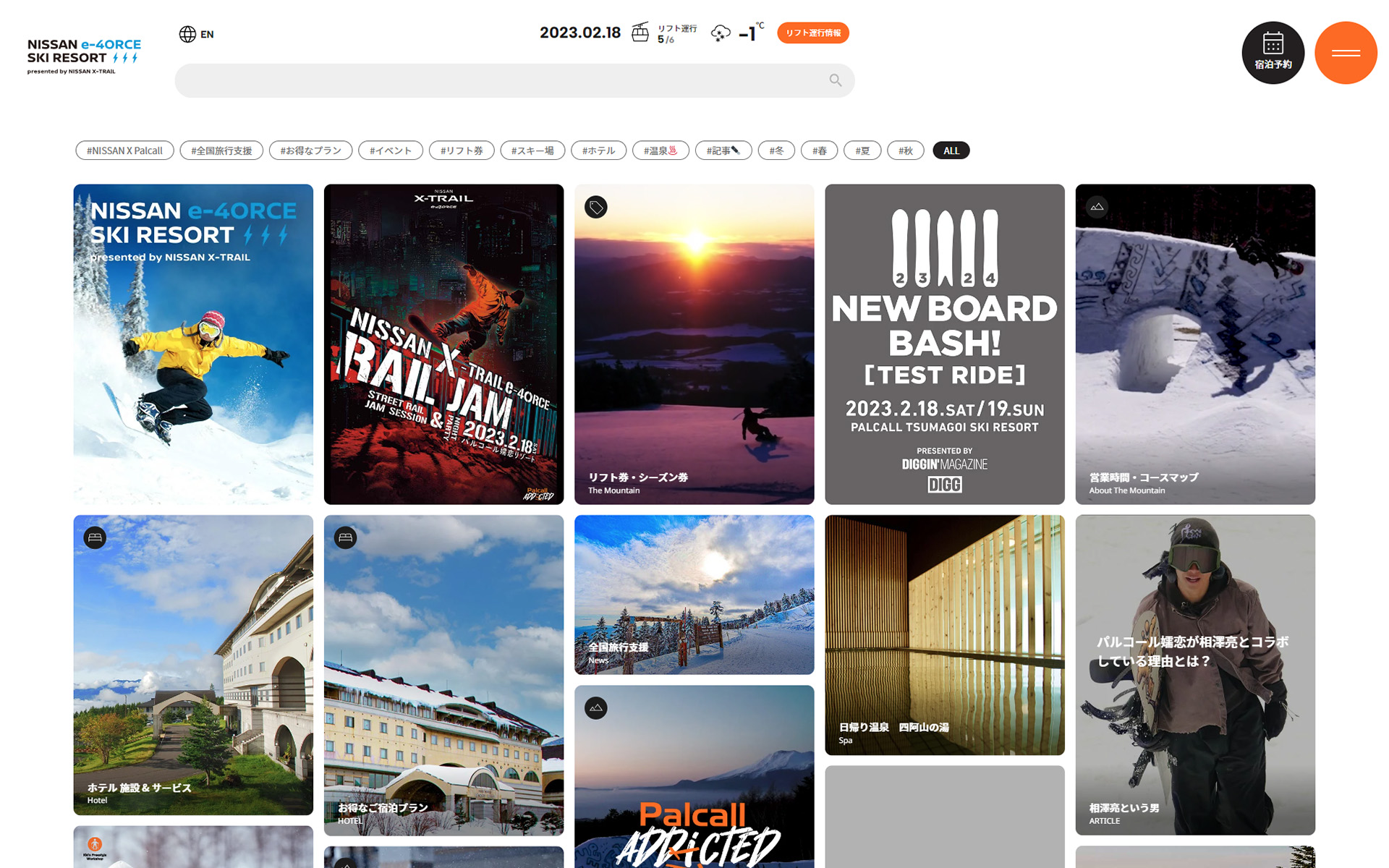Click the snowy weather cloud icon
Viewport: 1389px width, 868px height.
pyautogui.click(x=721, y=33)
